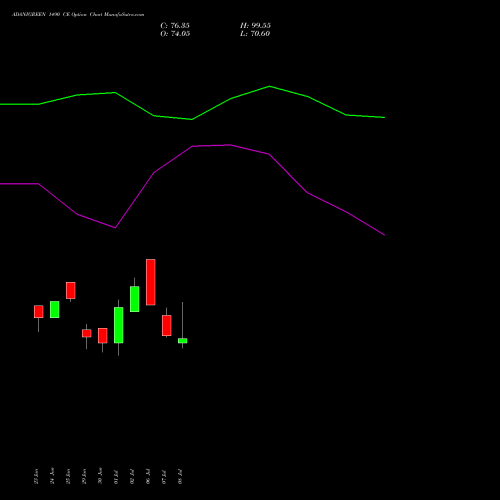
Task: Select the 08 Jul date label
Action: [180, 477]
